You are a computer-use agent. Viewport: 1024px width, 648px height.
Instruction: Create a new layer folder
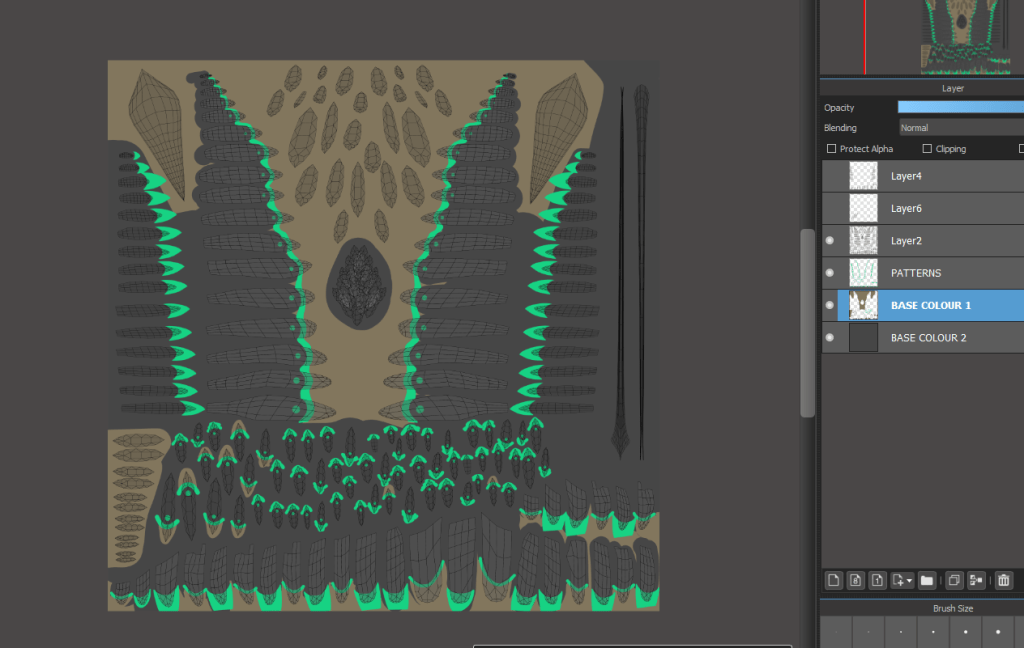point(927,580)
